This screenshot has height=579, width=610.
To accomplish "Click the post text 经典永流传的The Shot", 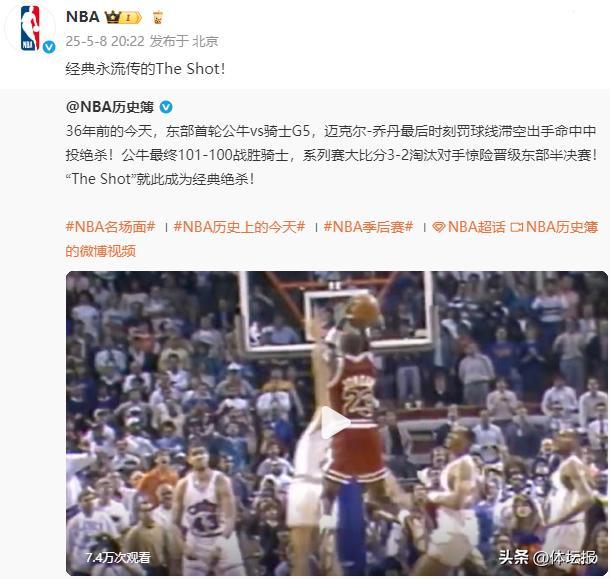I will pyautogui.click(x=145, y=69).
